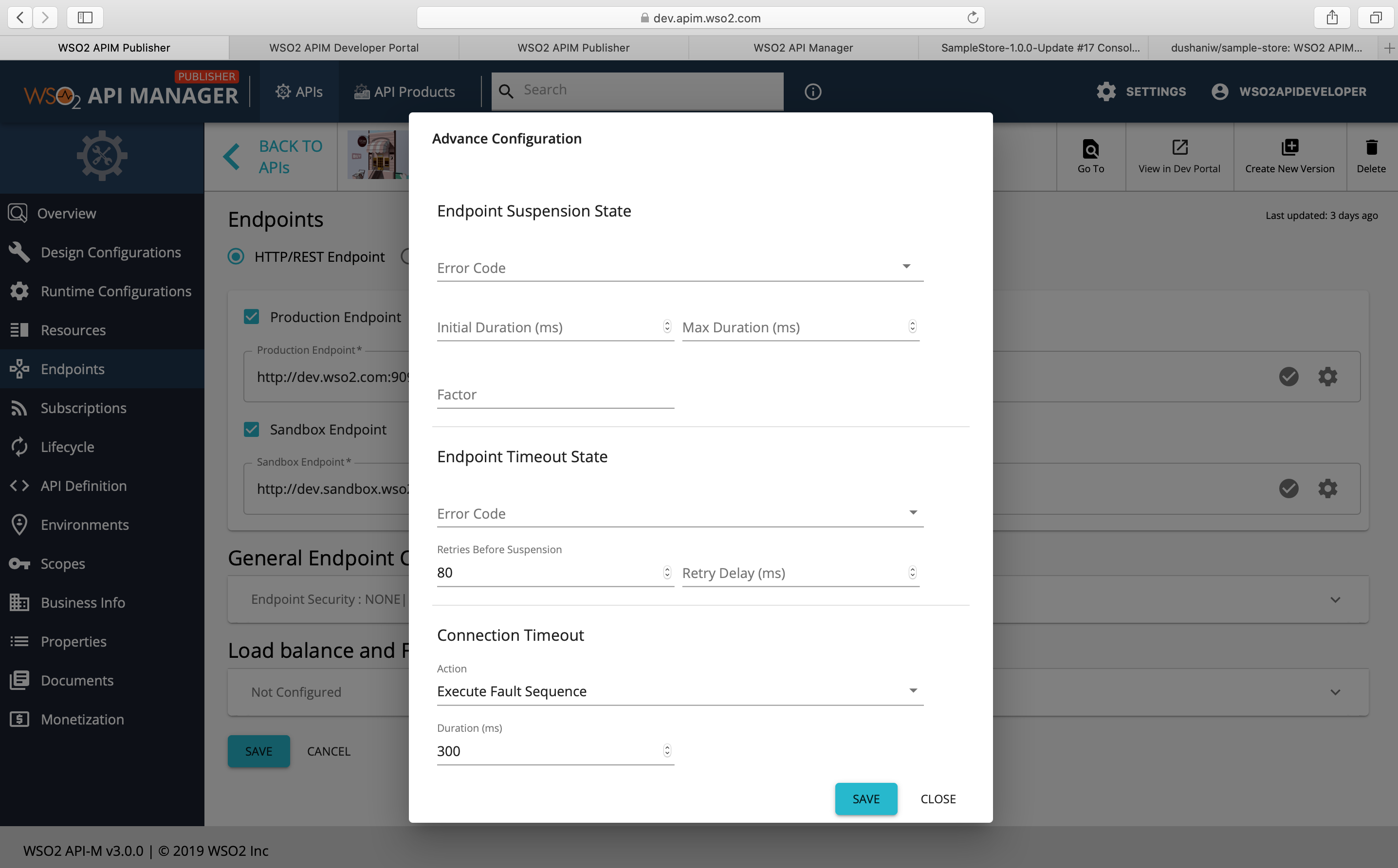The height and width of the screenshot is (868, 1398).
Task: Open the Endpoints sidebar item
Action: pos(73,368)
